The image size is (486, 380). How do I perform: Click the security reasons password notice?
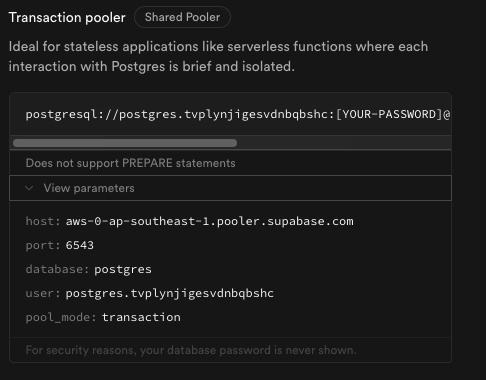191,350
